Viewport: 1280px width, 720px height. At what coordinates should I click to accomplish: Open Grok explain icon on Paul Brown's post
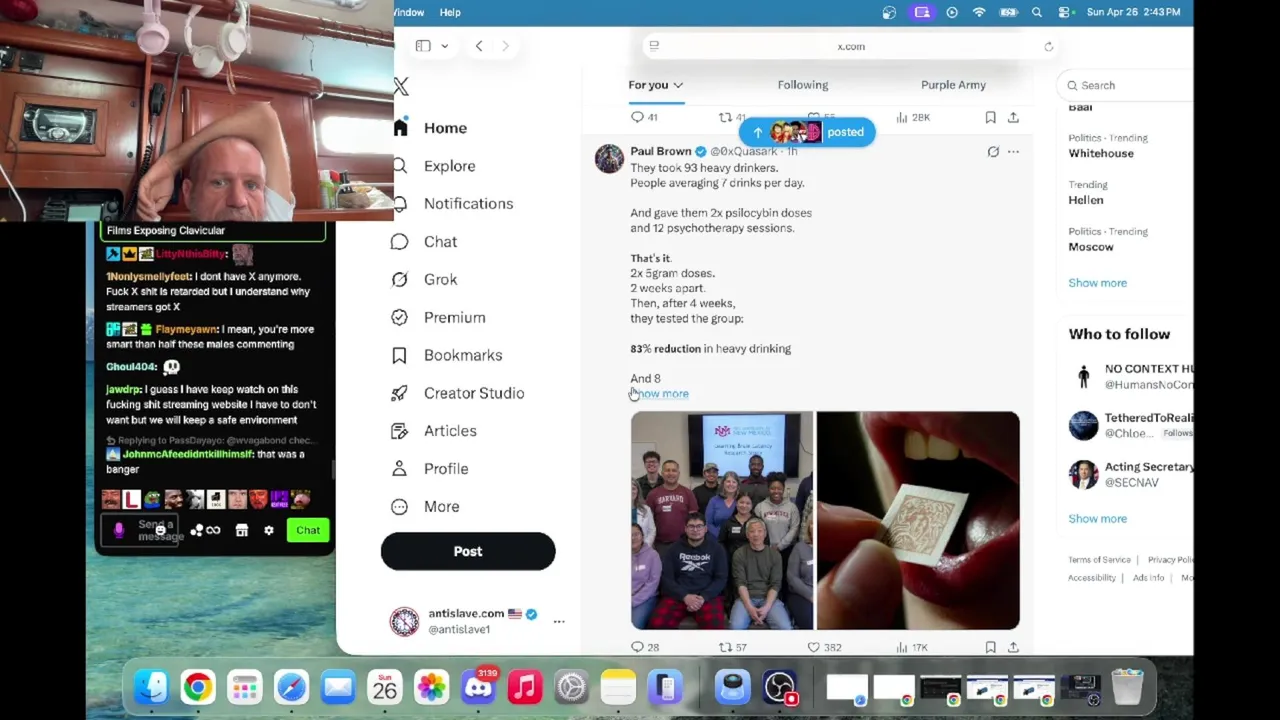[x=993, y=152]
